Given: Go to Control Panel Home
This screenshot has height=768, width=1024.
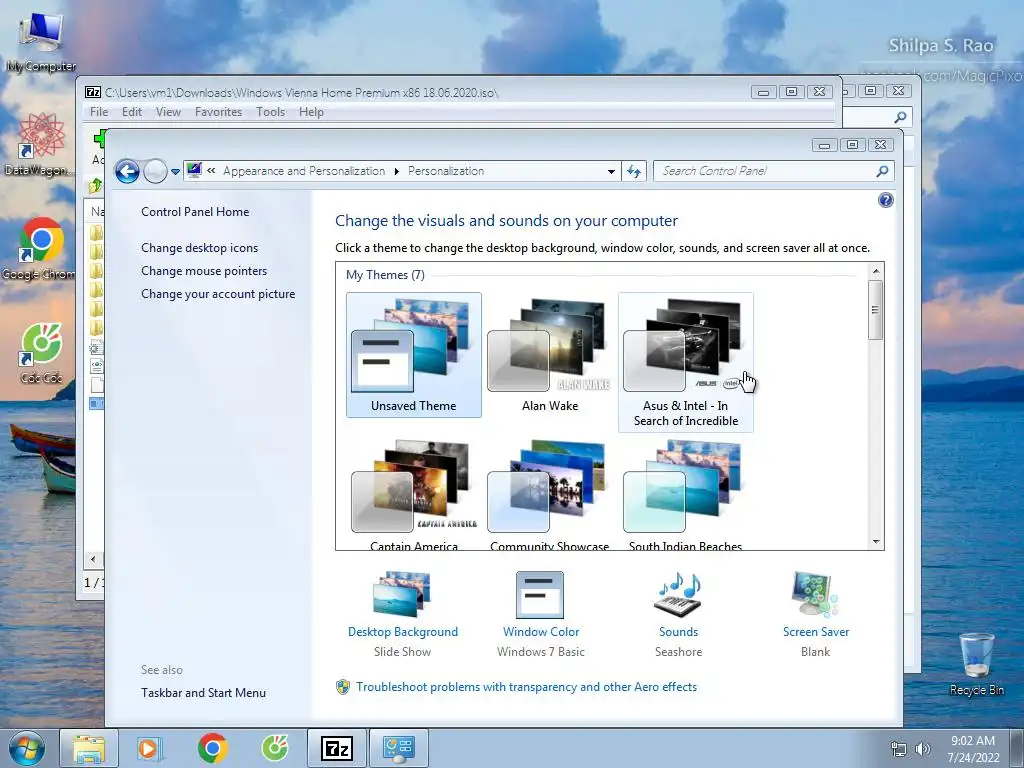Looking at the screenshot, I should click(195, 212).
